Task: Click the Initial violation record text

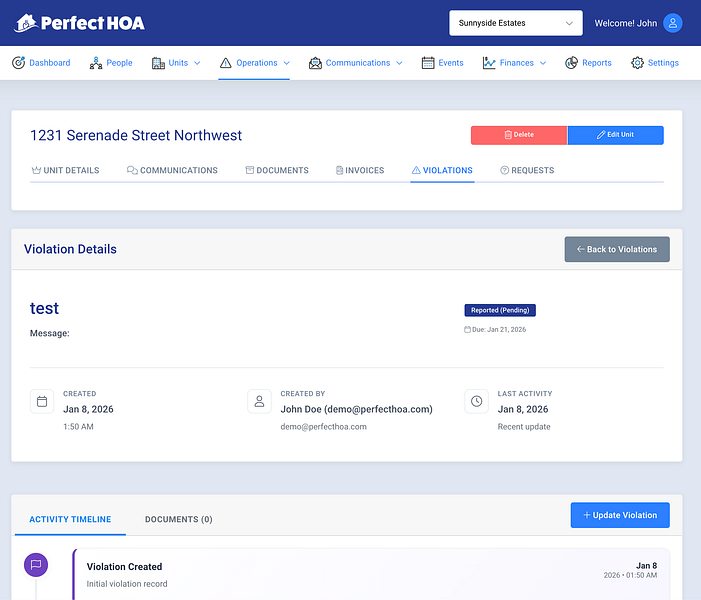Action: pyautogui.click(x=127, y=584)
